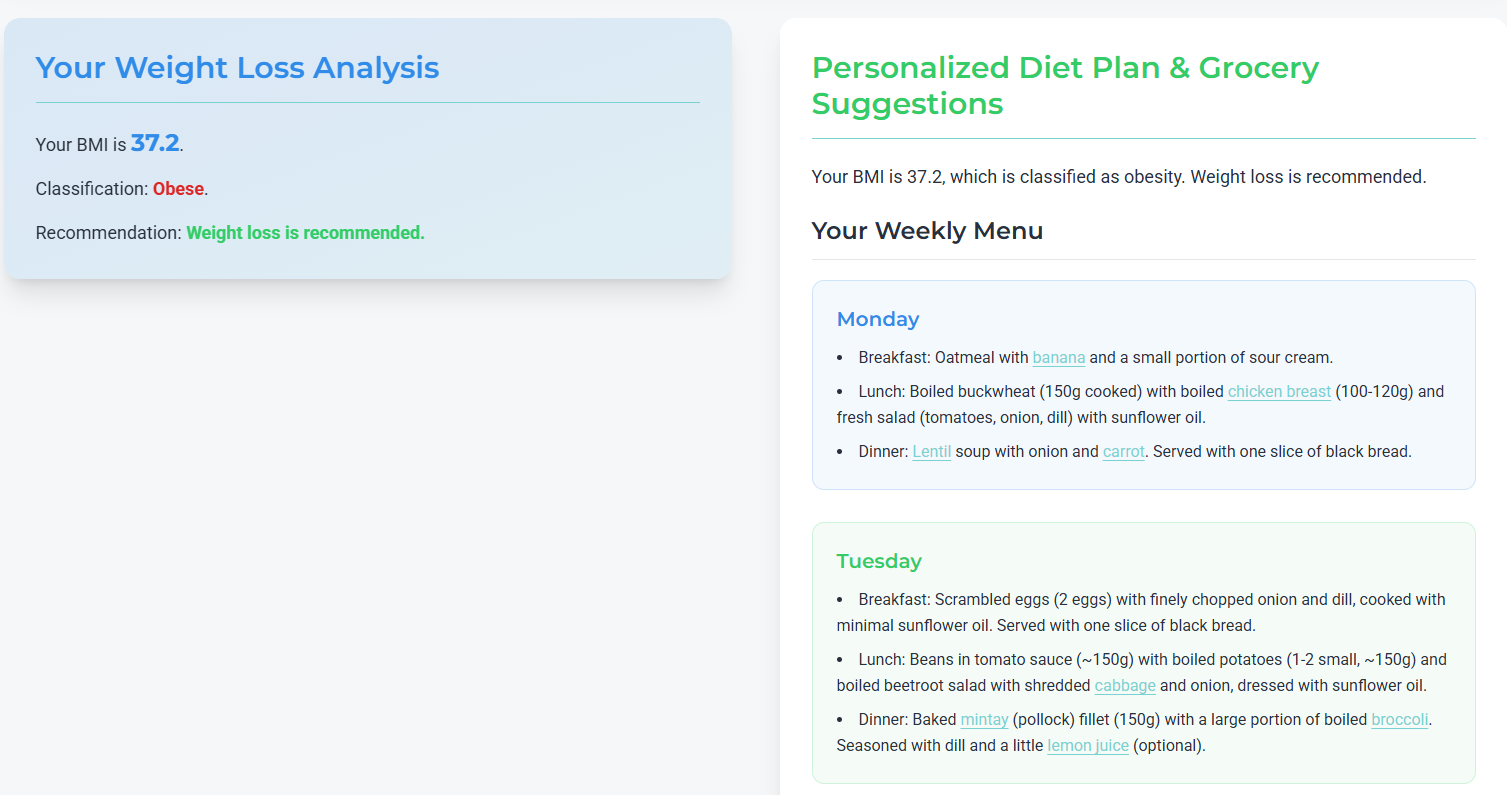Click the BMI summary sentence above Weekly Menu

(1118, 177)
